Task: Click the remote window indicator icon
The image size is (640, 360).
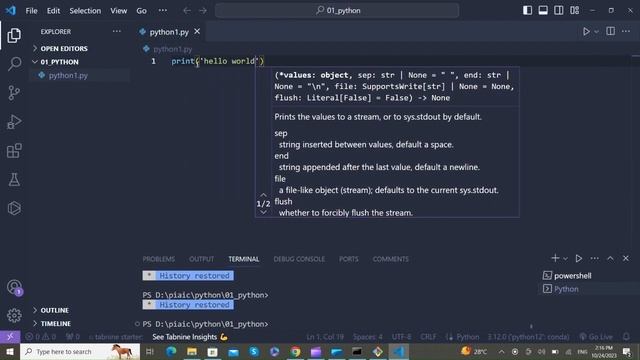Action: [10, 337]
